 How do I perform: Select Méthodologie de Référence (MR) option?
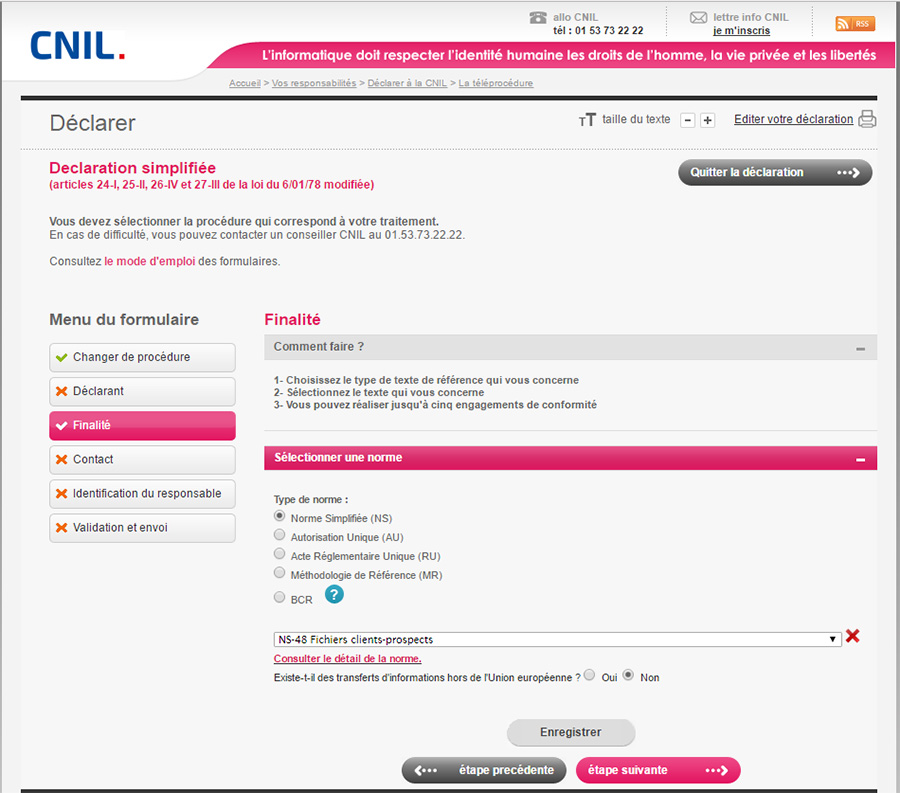280,573
